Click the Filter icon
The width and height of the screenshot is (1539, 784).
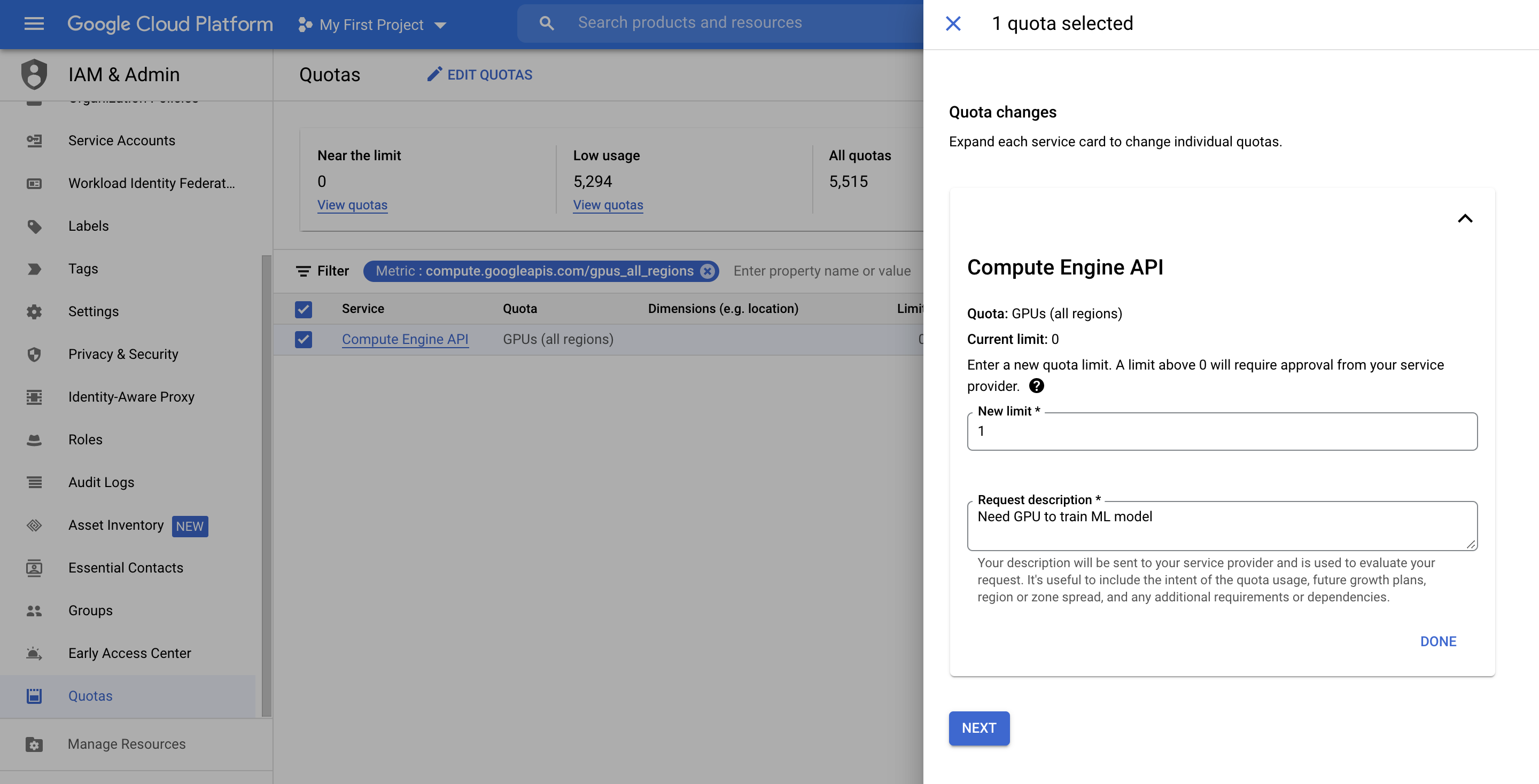pos(304,271)
